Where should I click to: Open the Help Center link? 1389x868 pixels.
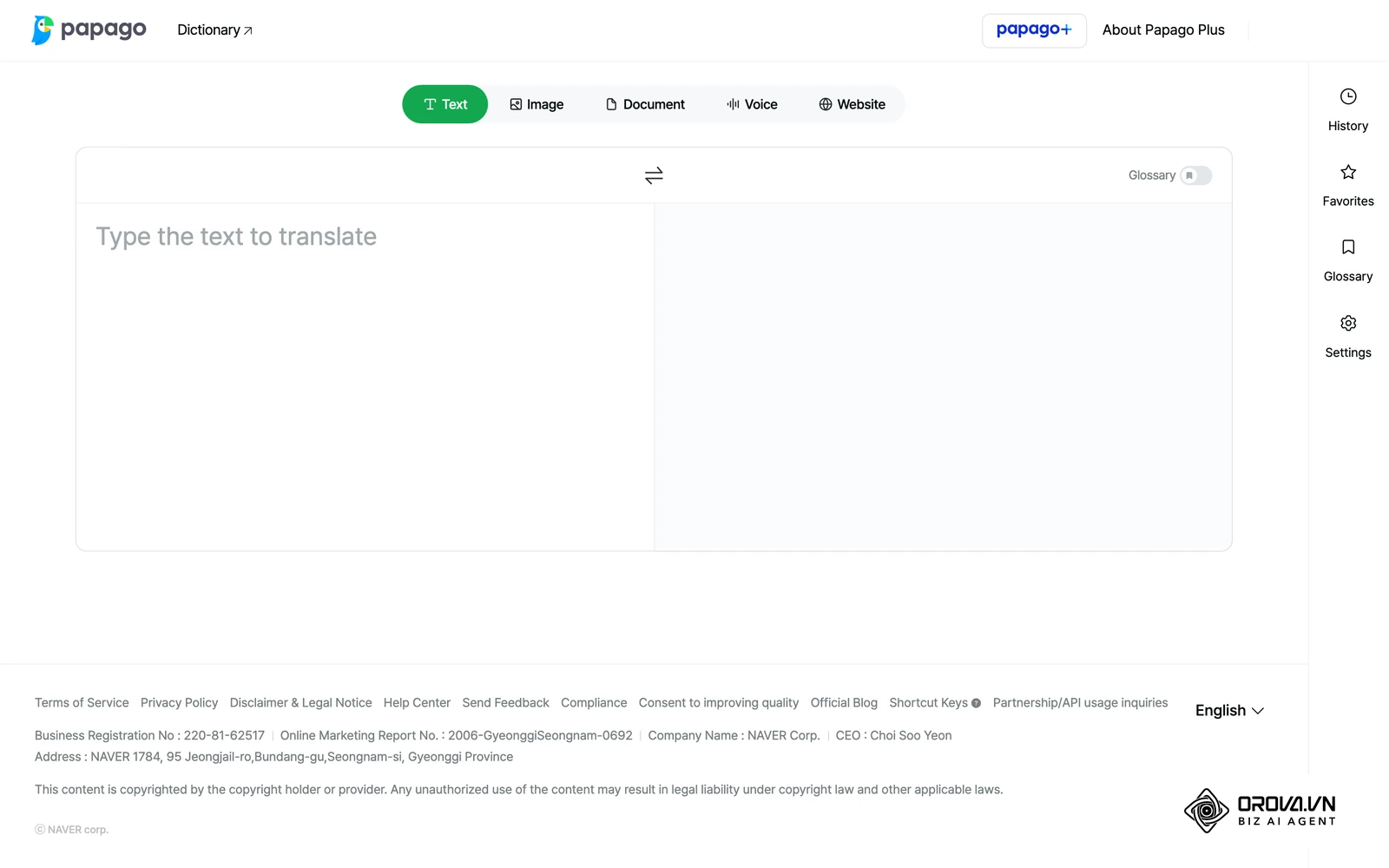[x=417, y=703]
